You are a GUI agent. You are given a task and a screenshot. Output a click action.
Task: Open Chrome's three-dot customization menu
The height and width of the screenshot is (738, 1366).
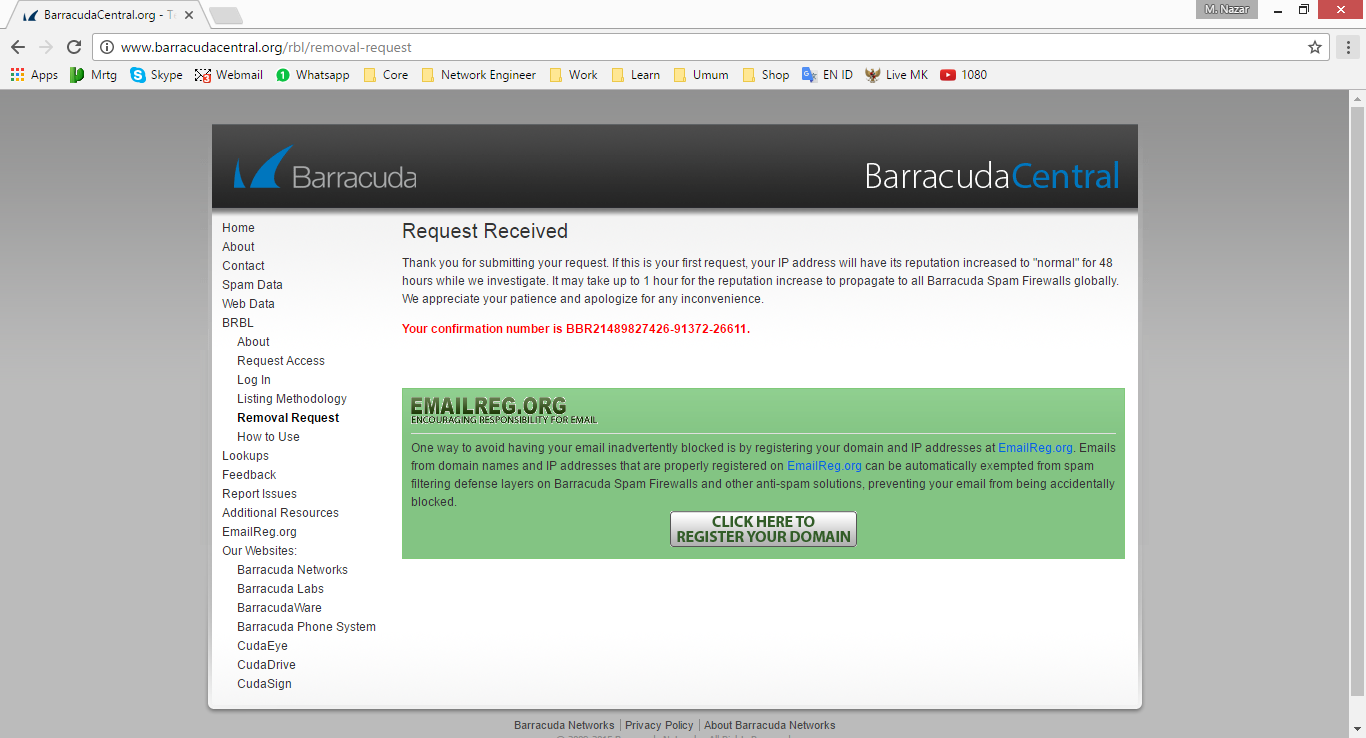click(x=1349, y=46)
